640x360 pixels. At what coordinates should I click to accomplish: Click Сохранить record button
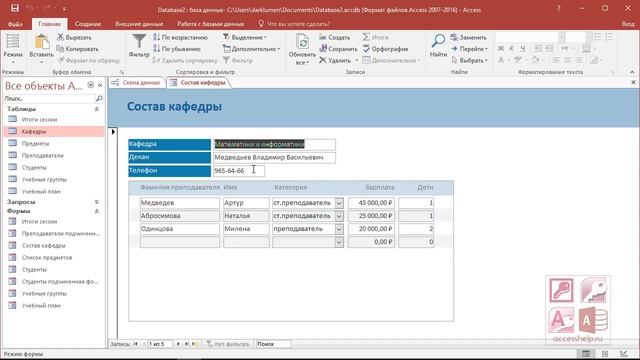point(338,49)
